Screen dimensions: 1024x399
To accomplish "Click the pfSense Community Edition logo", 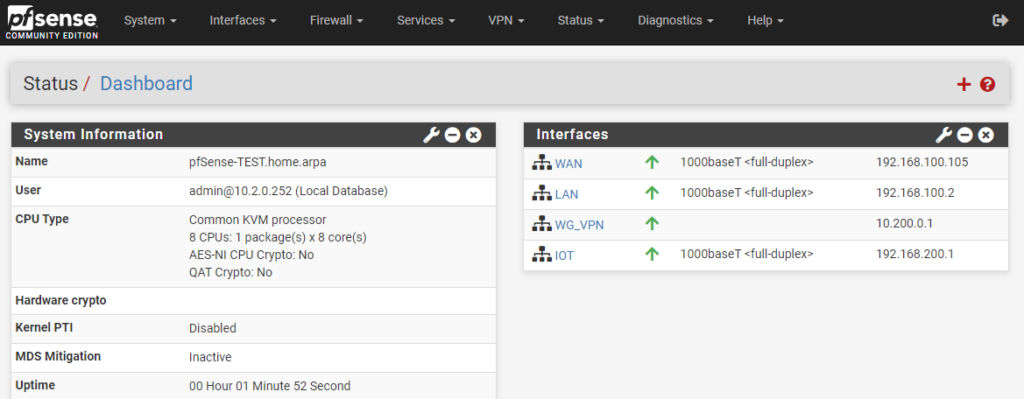I will point(52,23).
